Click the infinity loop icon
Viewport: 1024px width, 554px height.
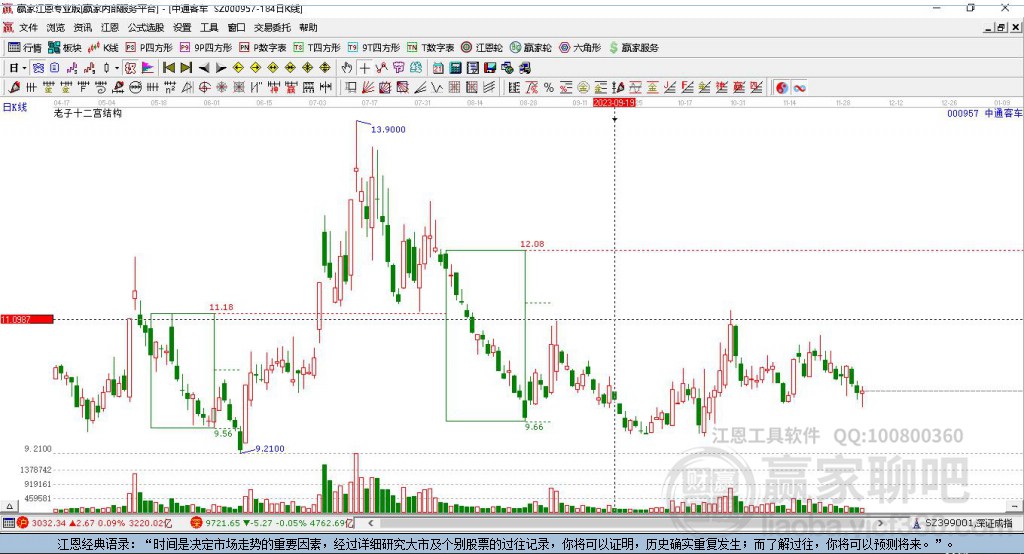pyautogui.click(x=799, y=88)
